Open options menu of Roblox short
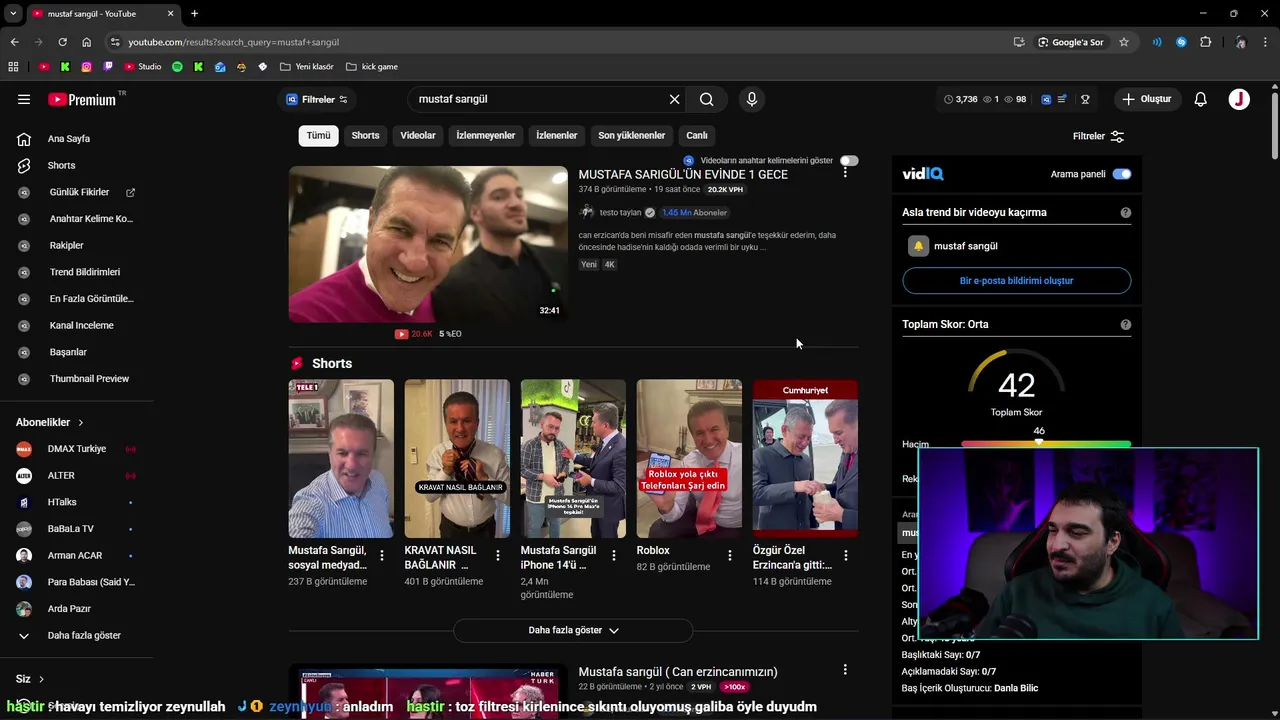Viewport: 1280px width, 720px height. coord(730,555)
